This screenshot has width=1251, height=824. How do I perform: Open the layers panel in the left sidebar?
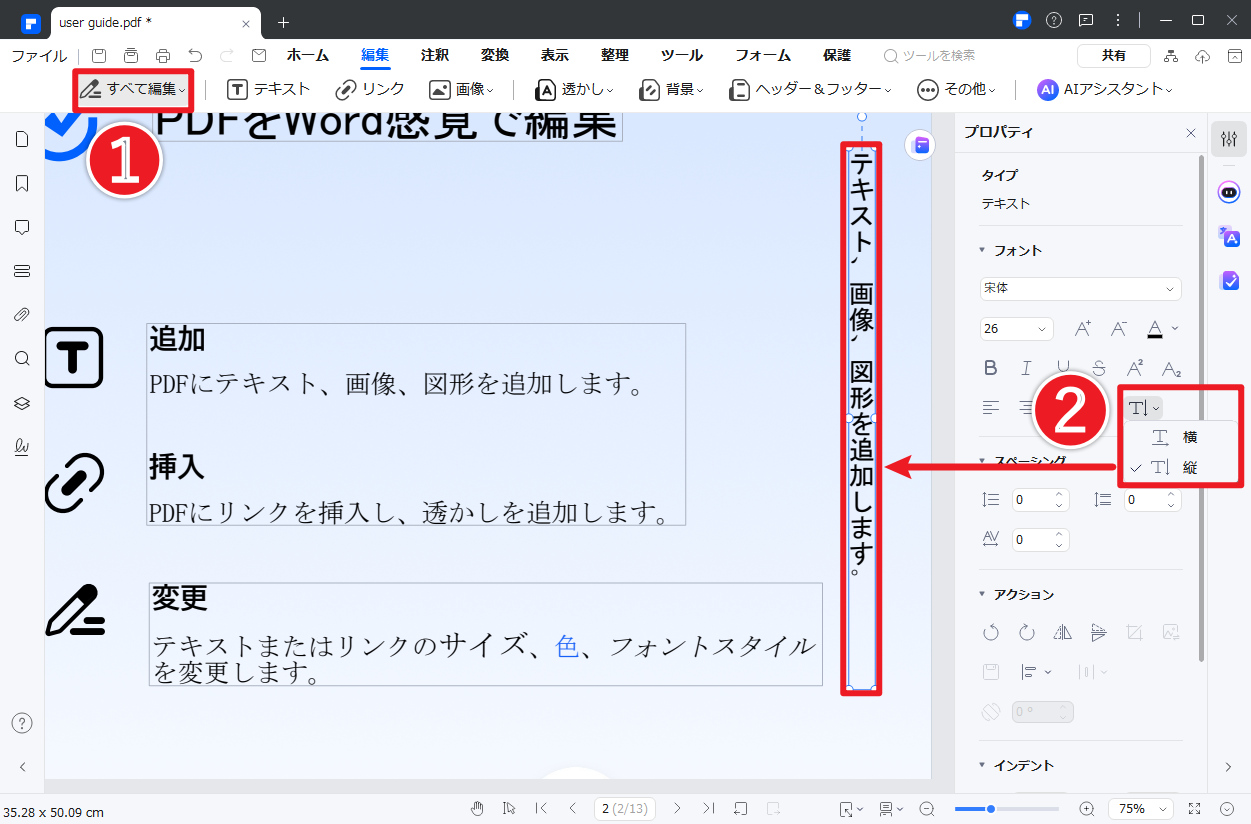[x=22, y=403]
